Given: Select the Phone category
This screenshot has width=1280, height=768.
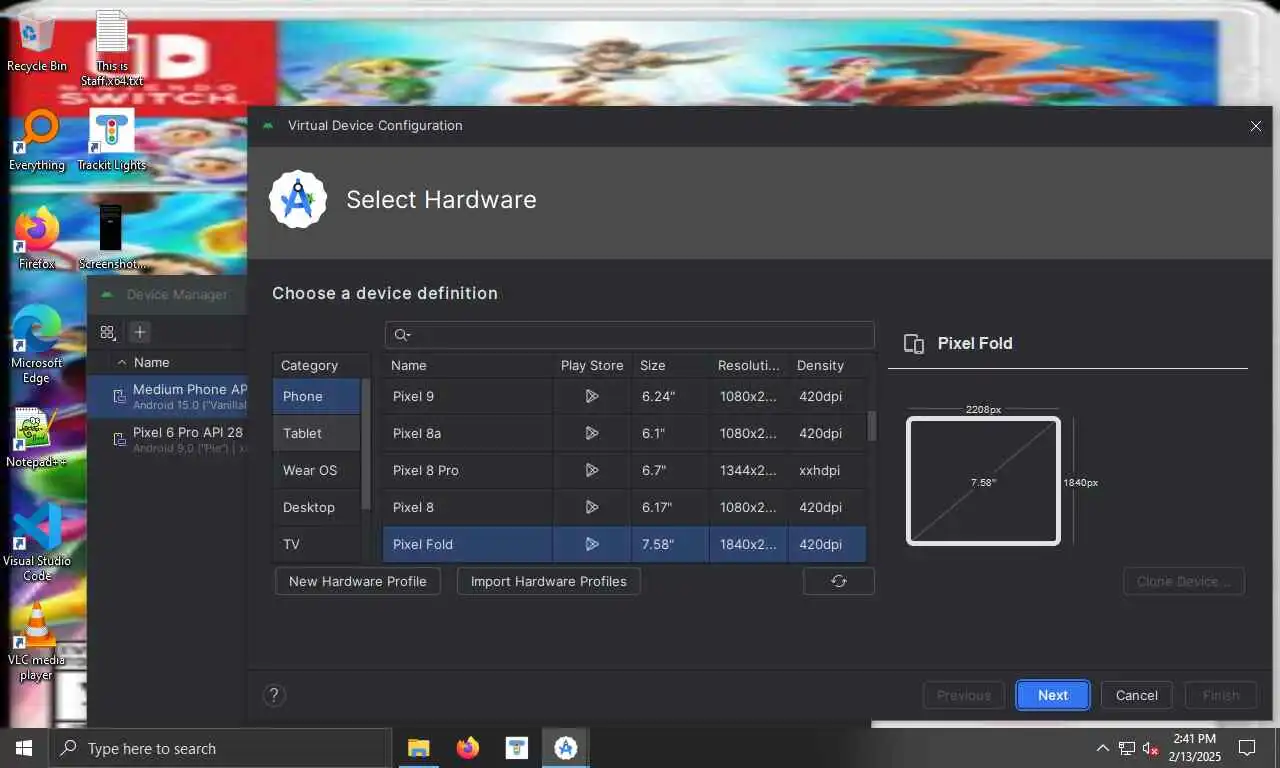Looking at the screenshot, I should click(316, 396).
